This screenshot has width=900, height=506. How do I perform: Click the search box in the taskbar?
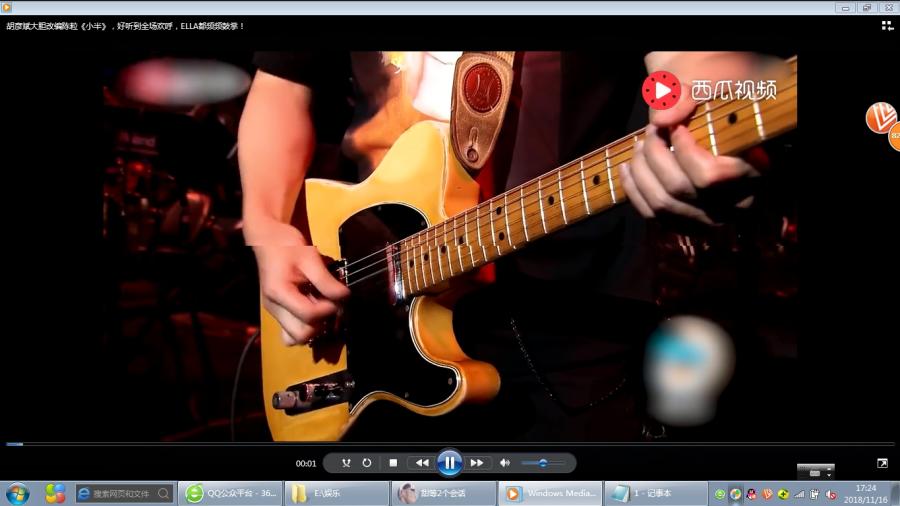124,494
